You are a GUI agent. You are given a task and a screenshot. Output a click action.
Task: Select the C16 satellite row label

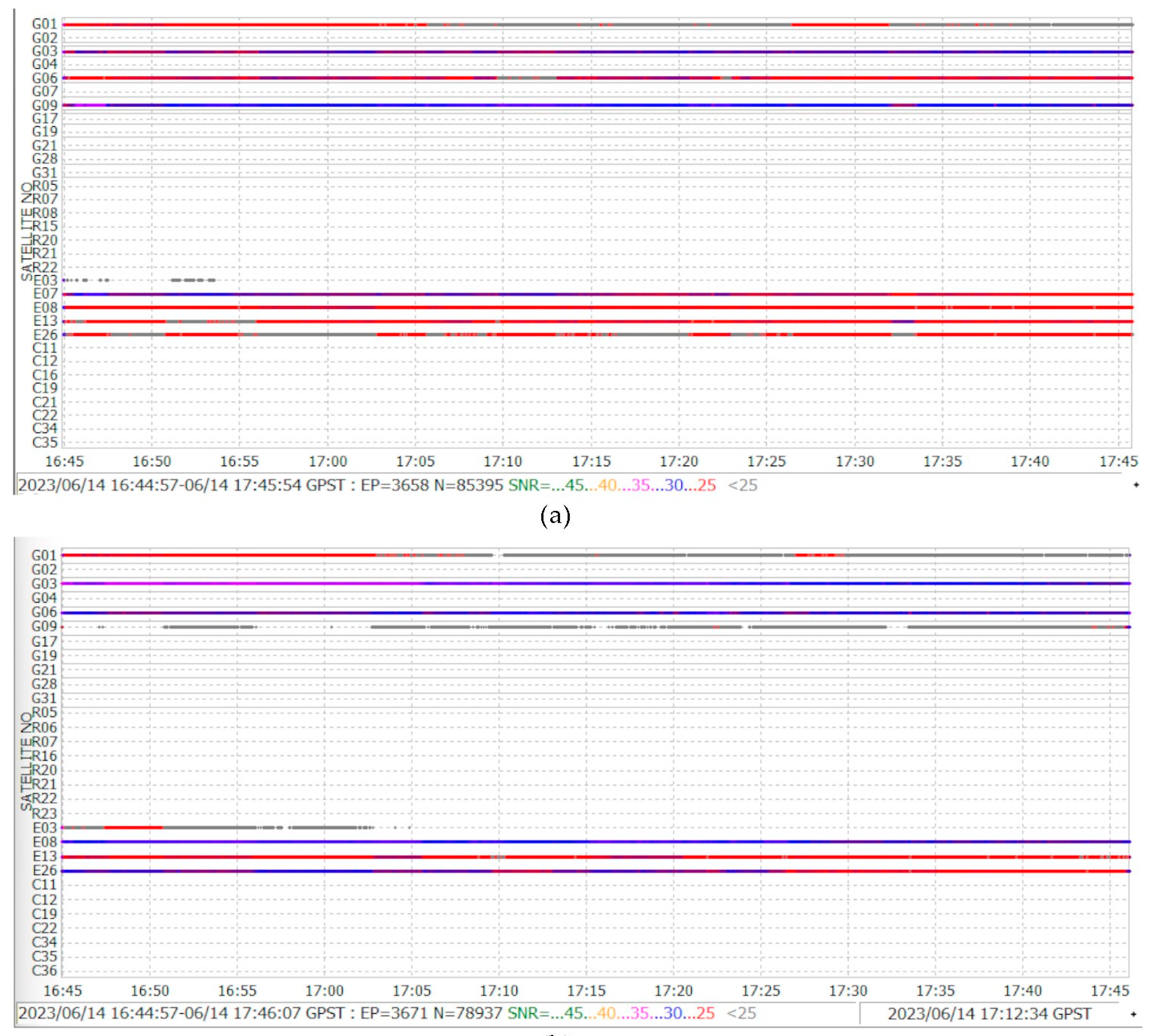(45, 375)
